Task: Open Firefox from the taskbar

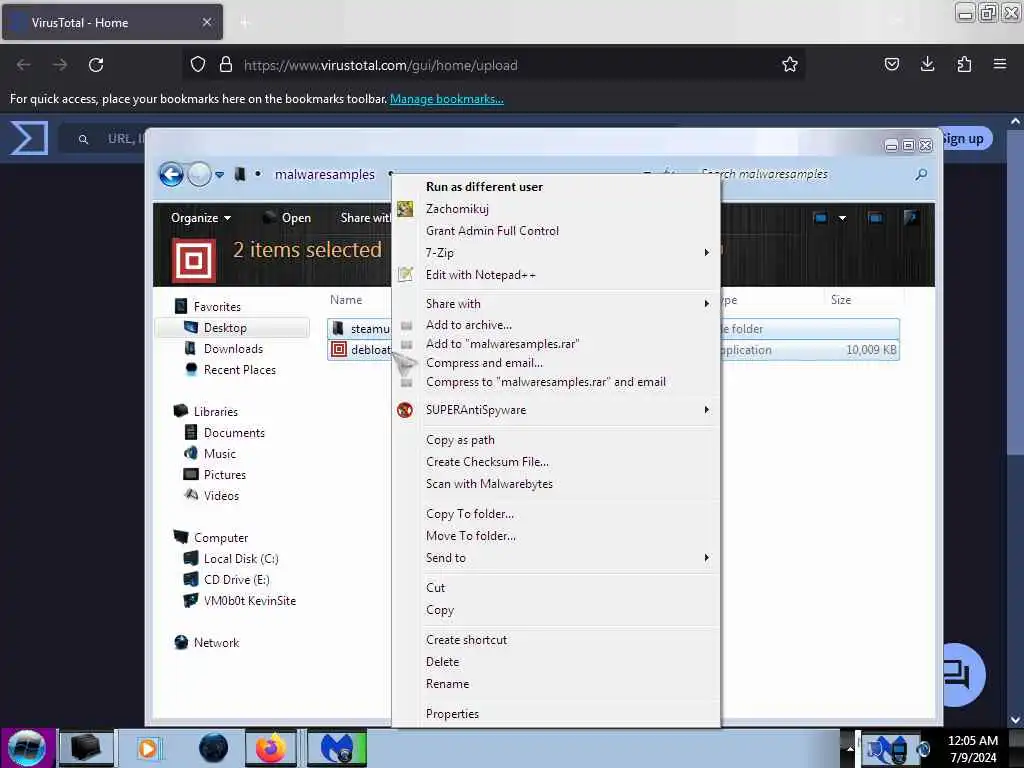Action: point(271,748)
